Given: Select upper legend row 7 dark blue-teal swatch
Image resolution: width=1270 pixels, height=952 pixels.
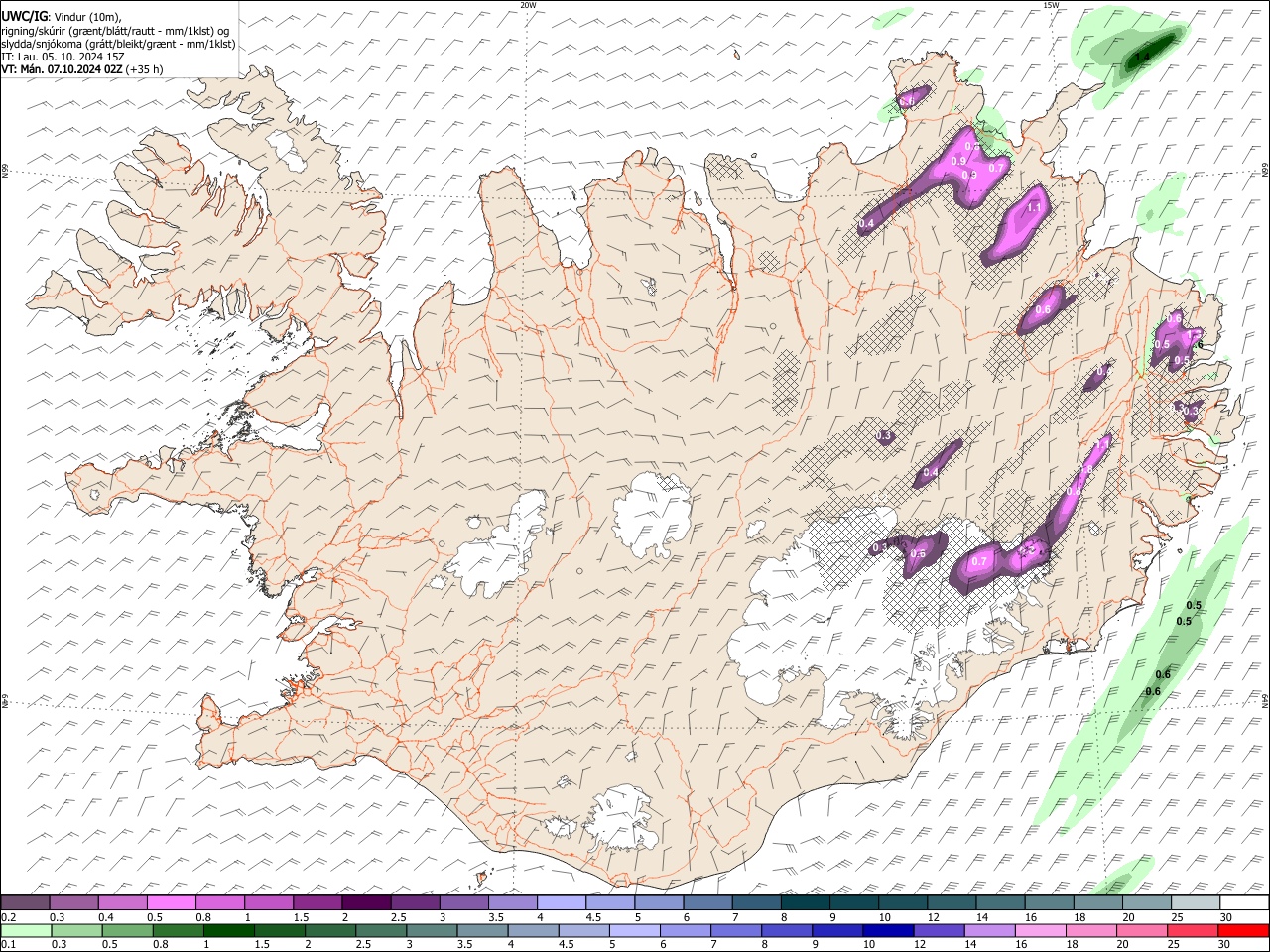Looking at the screenshot, I should [758, 903].
